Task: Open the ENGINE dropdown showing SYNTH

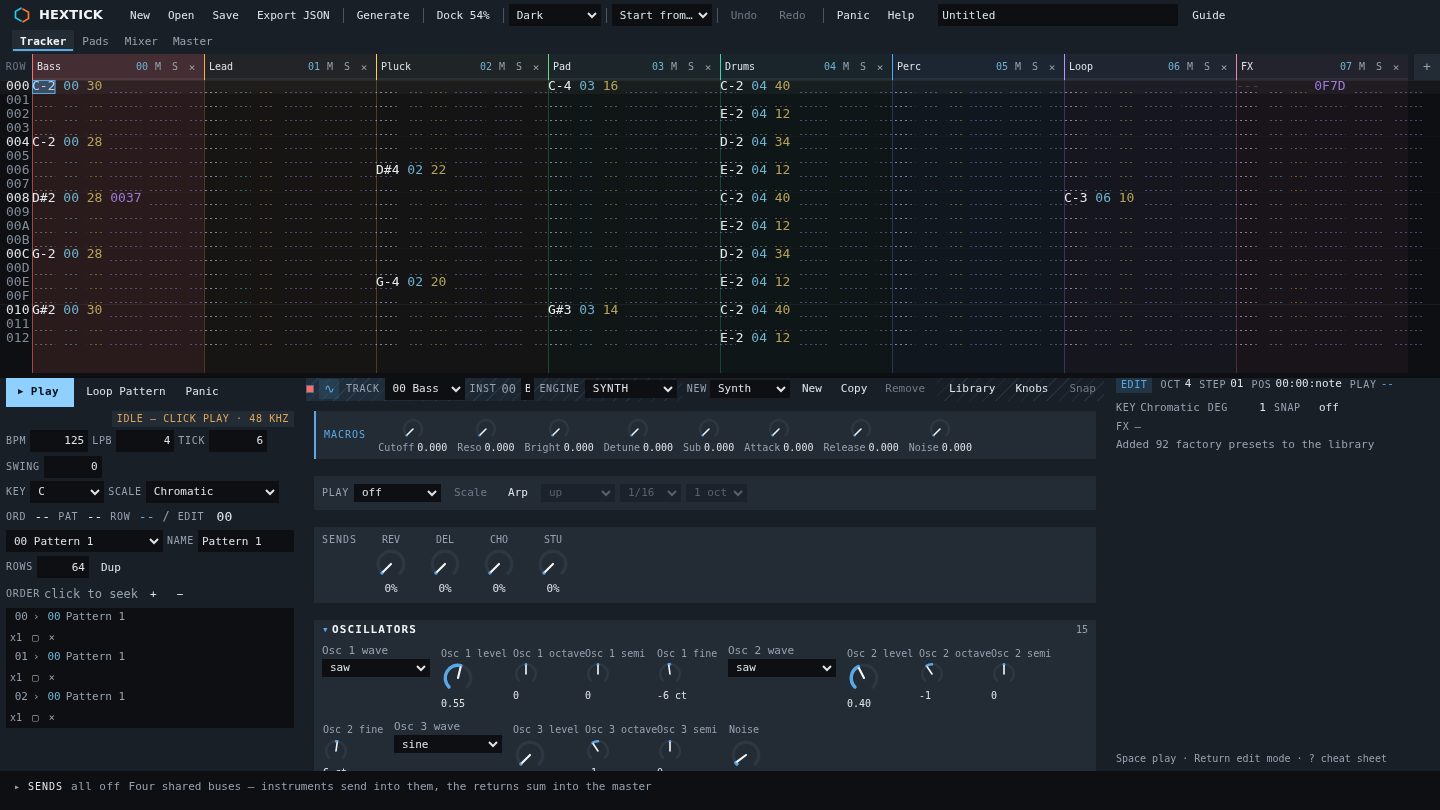Action: pos(631,389)
